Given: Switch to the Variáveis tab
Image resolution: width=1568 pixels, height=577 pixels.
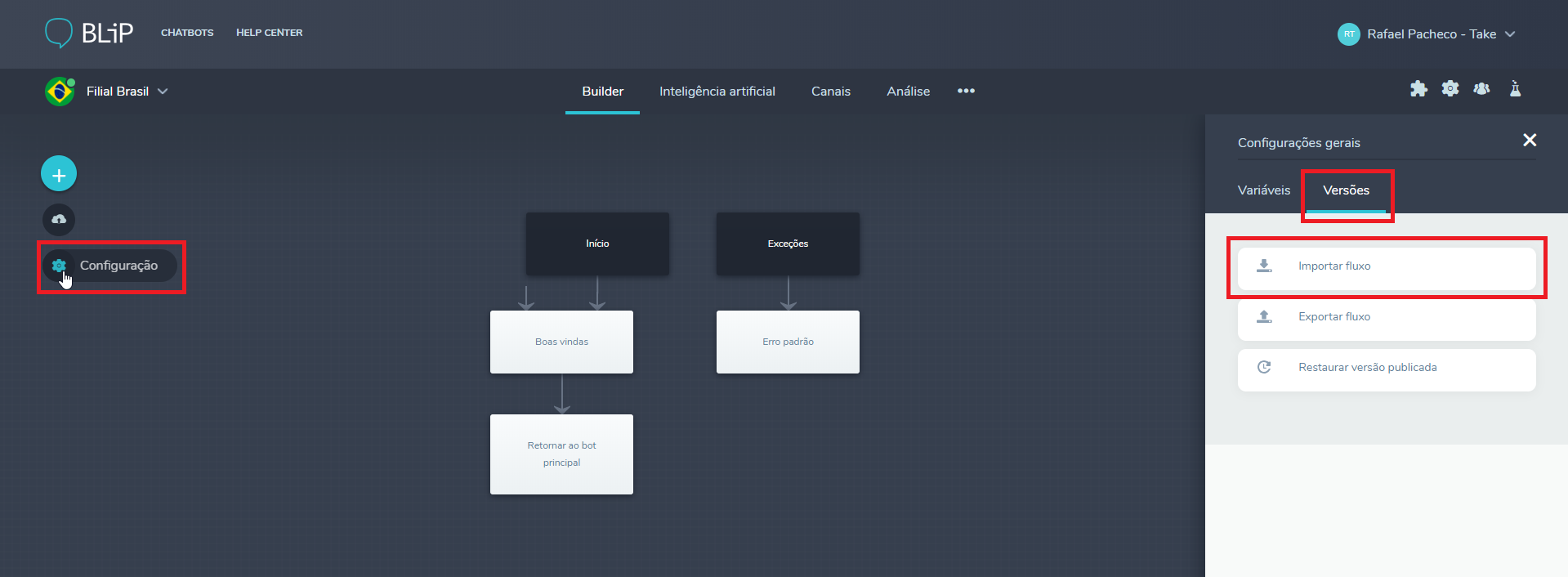Looking at the screenshot, I should pyautogui.click(x=1263, y=190).
